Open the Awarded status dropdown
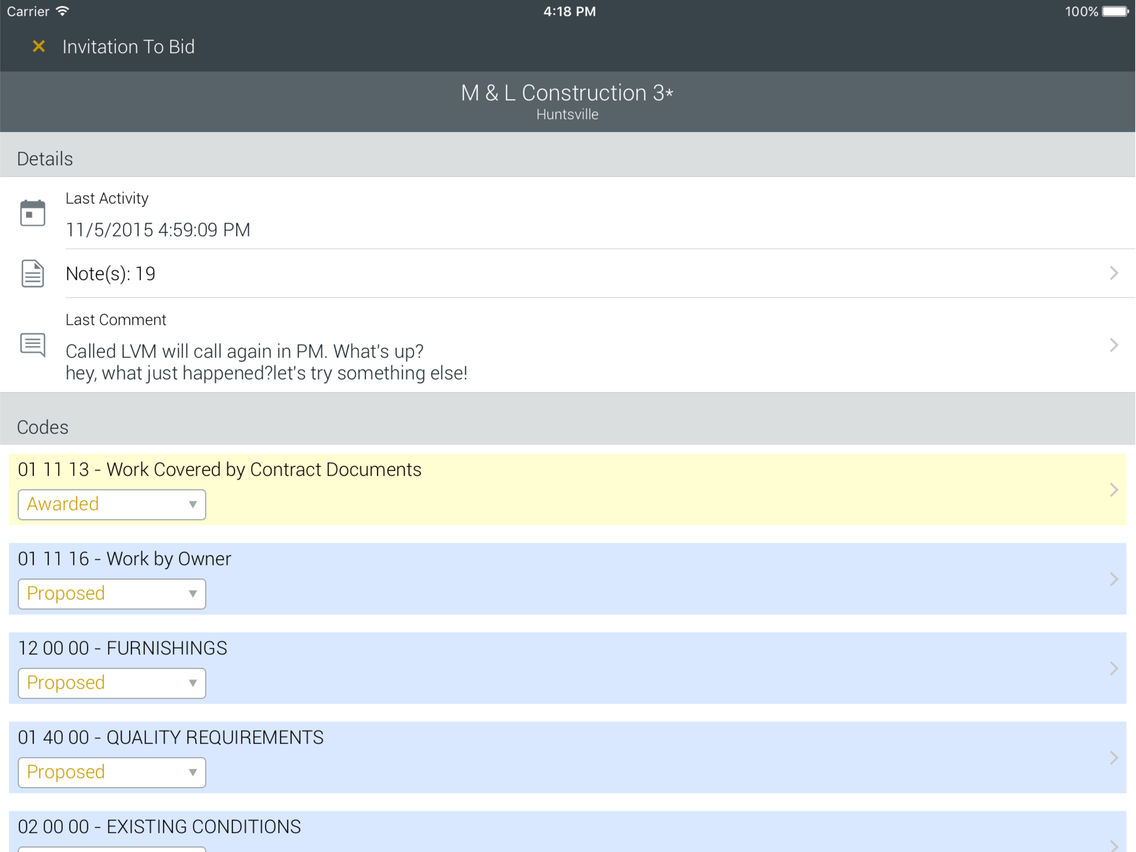 point(112,504)
